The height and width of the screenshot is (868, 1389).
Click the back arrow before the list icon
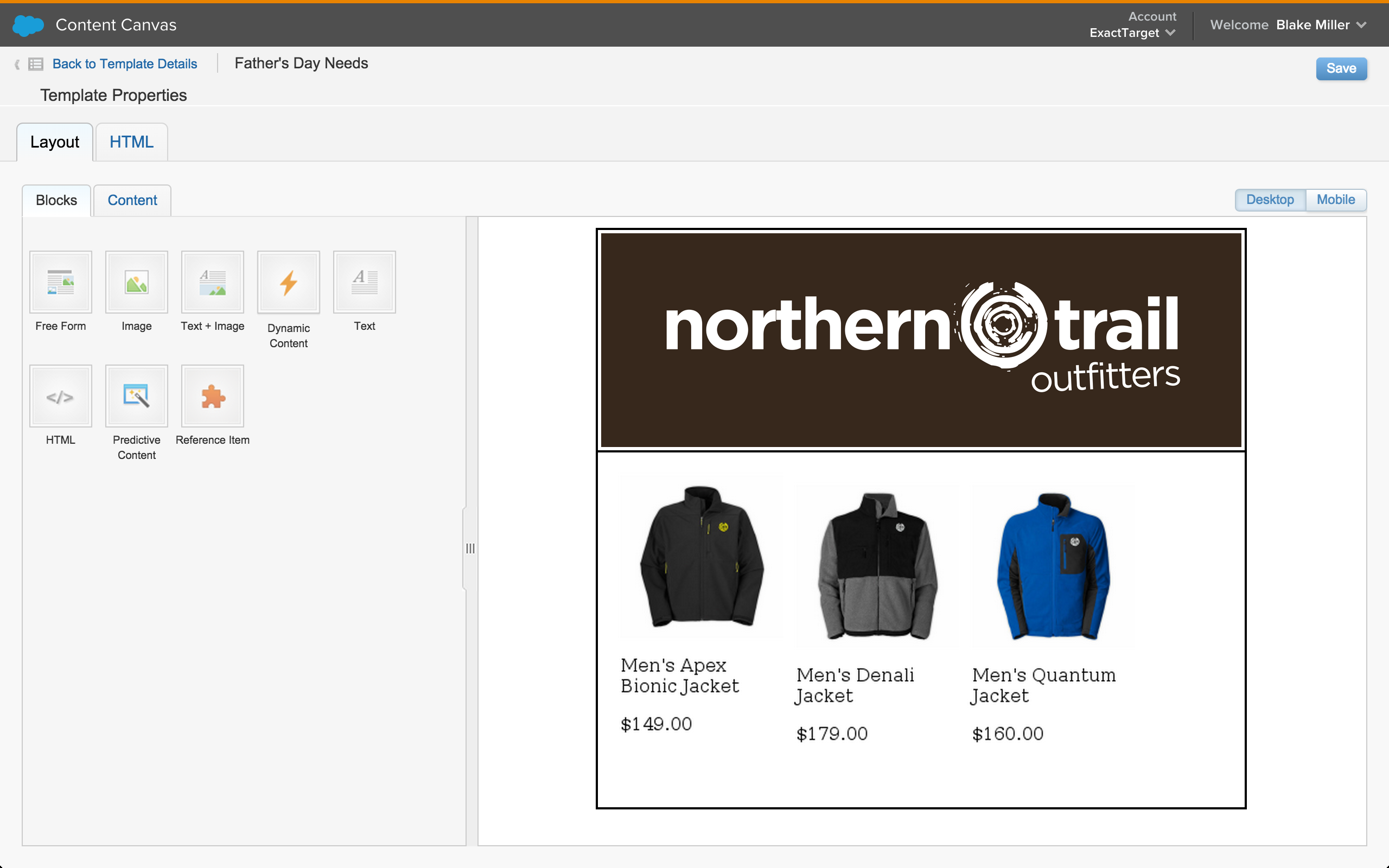pos(17,65)
